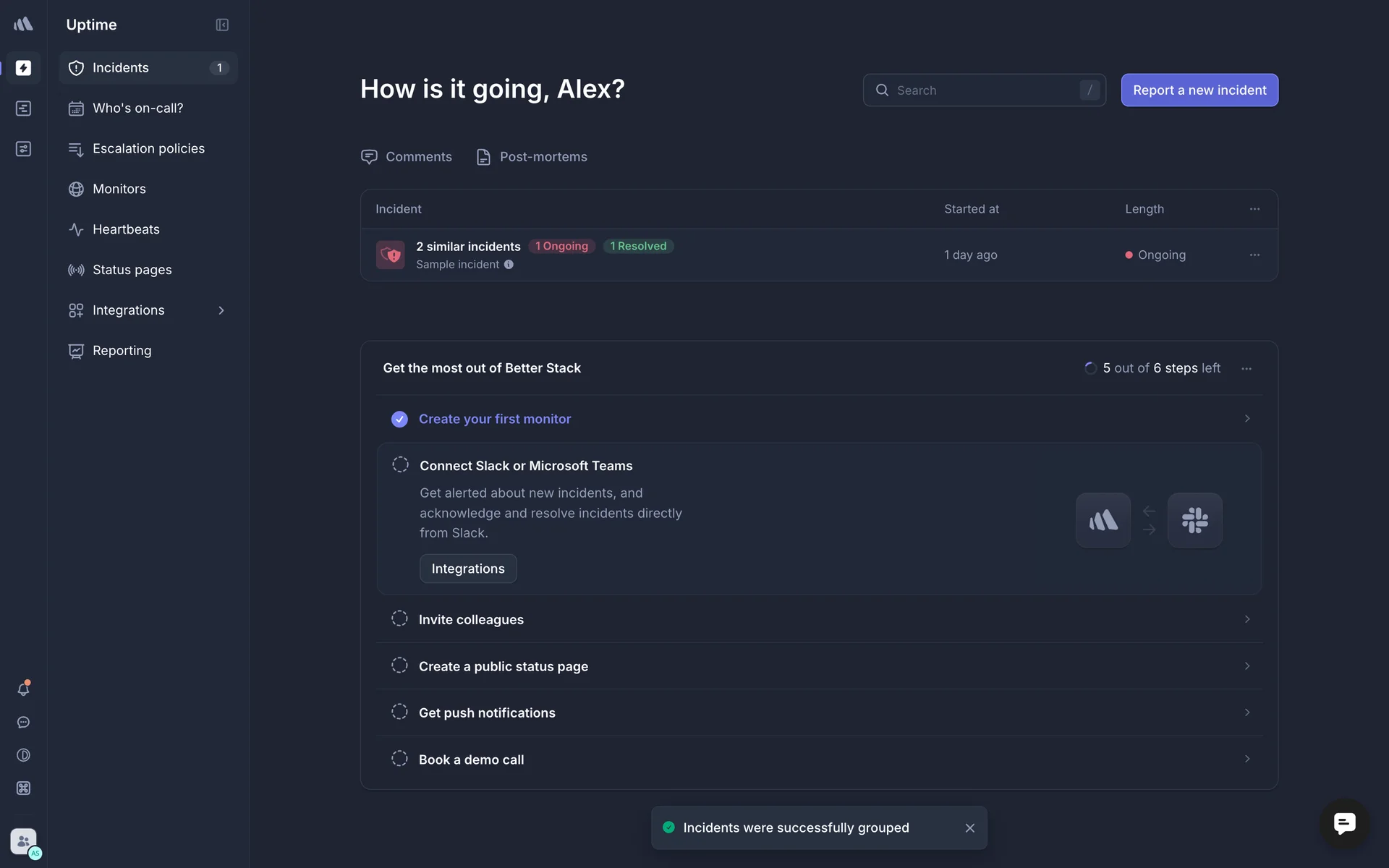Click the Create your first monitor checkmark
Screen dimensions: 1389x868
tap(399, 420)
